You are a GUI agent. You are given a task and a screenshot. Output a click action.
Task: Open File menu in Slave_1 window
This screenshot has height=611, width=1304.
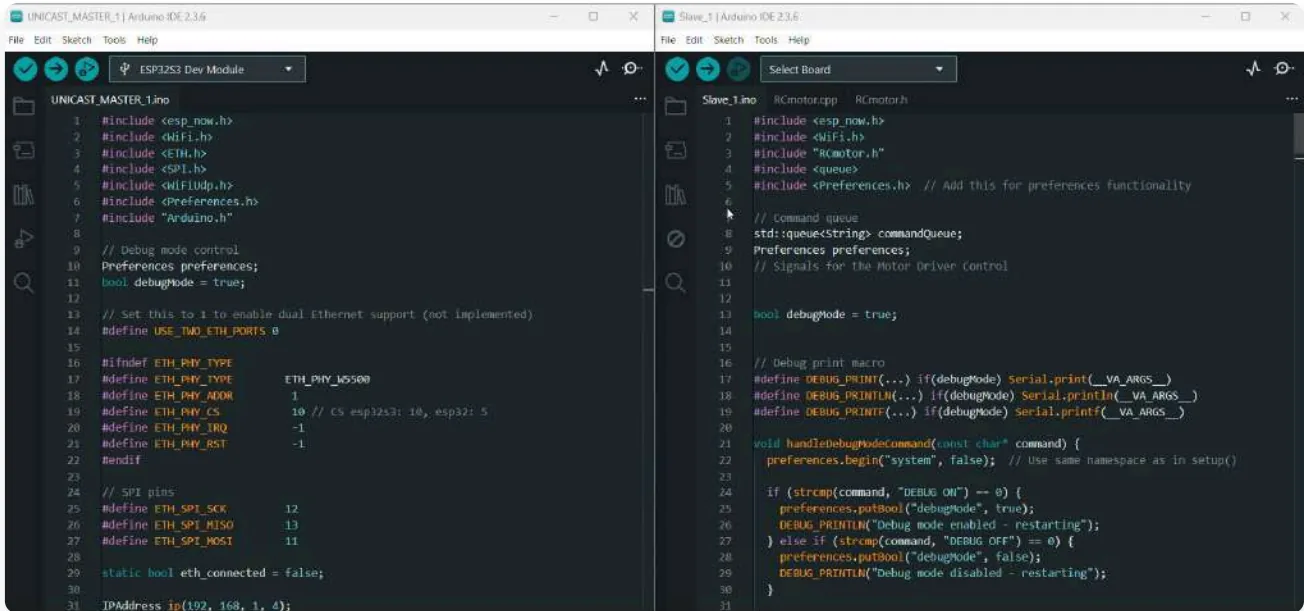(x=668, y=40)
